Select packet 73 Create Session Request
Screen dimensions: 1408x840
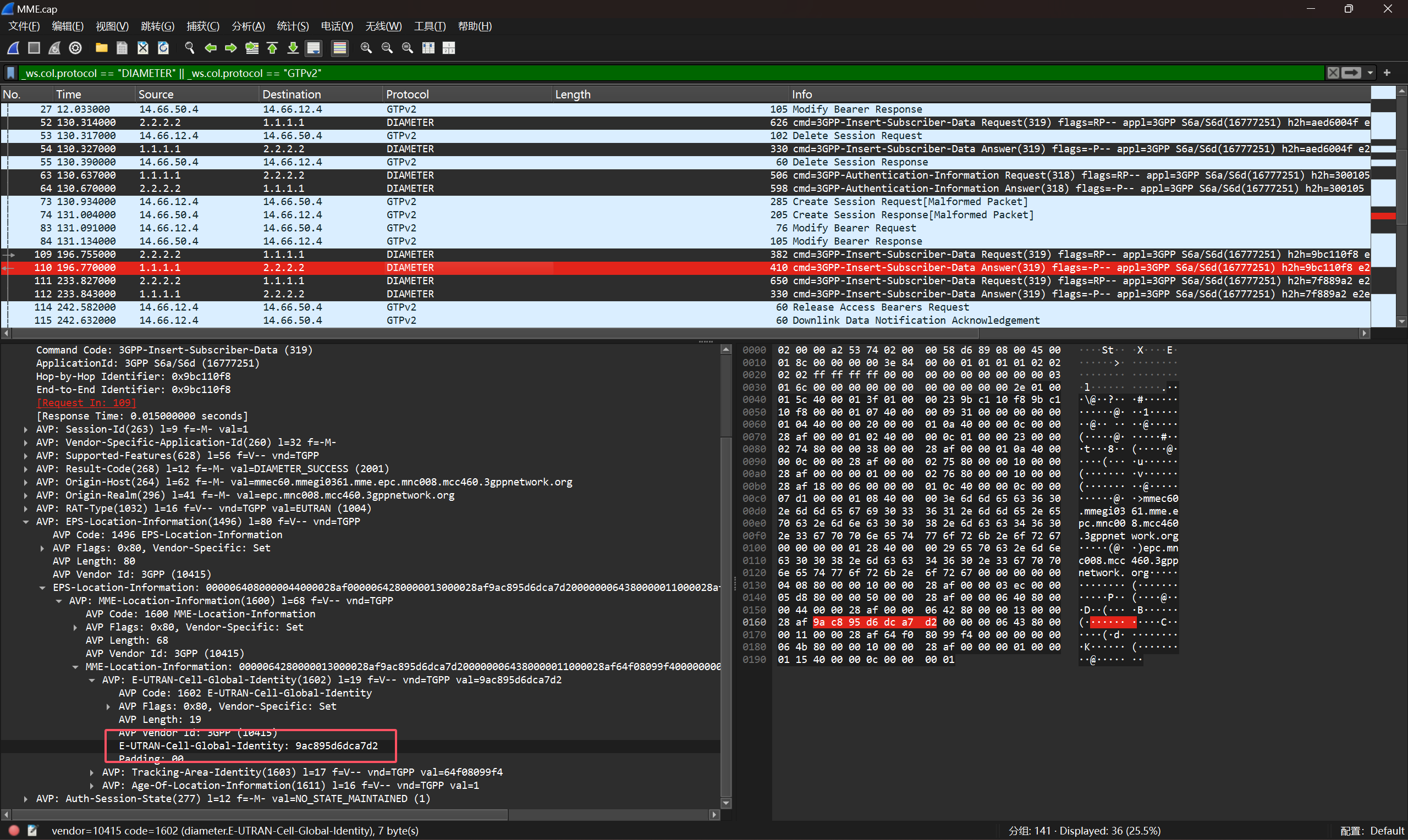[685, 202]
